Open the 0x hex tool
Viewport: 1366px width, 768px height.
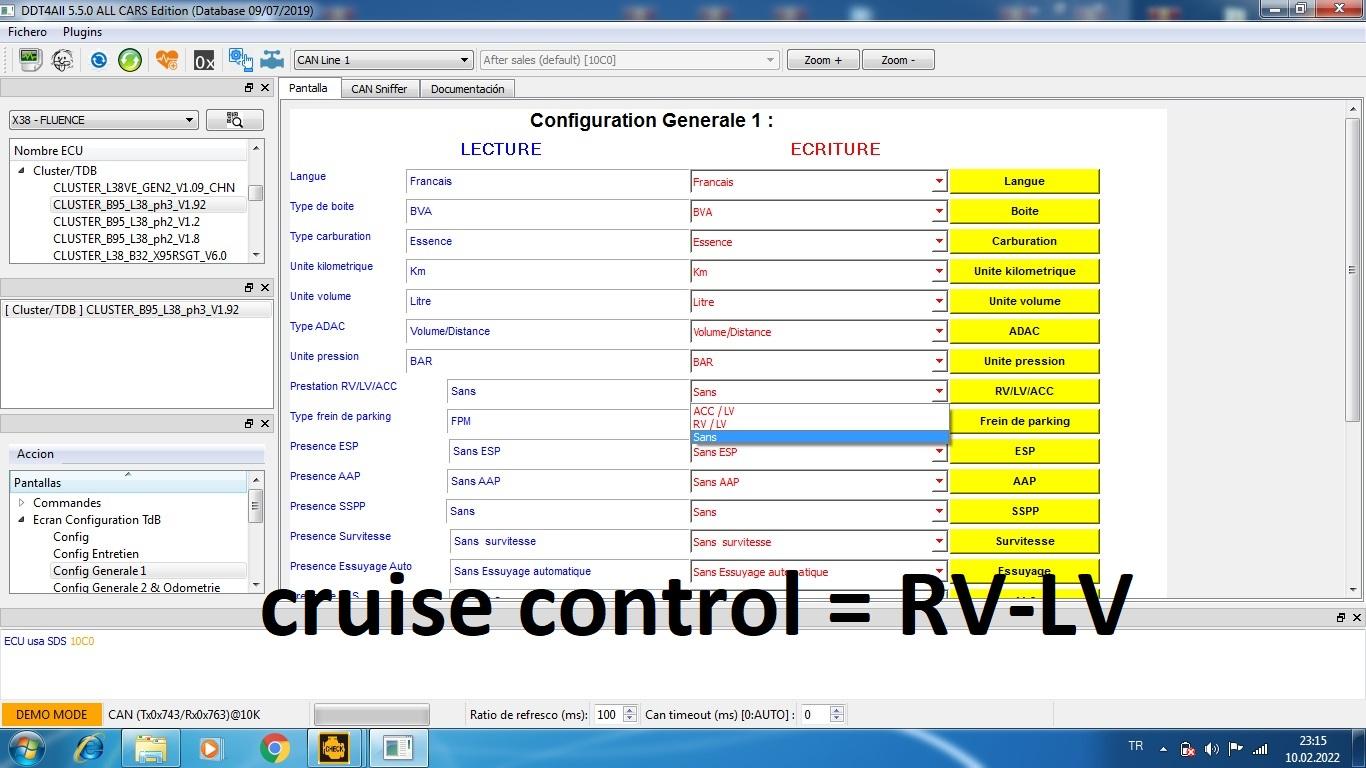point(204,61)
